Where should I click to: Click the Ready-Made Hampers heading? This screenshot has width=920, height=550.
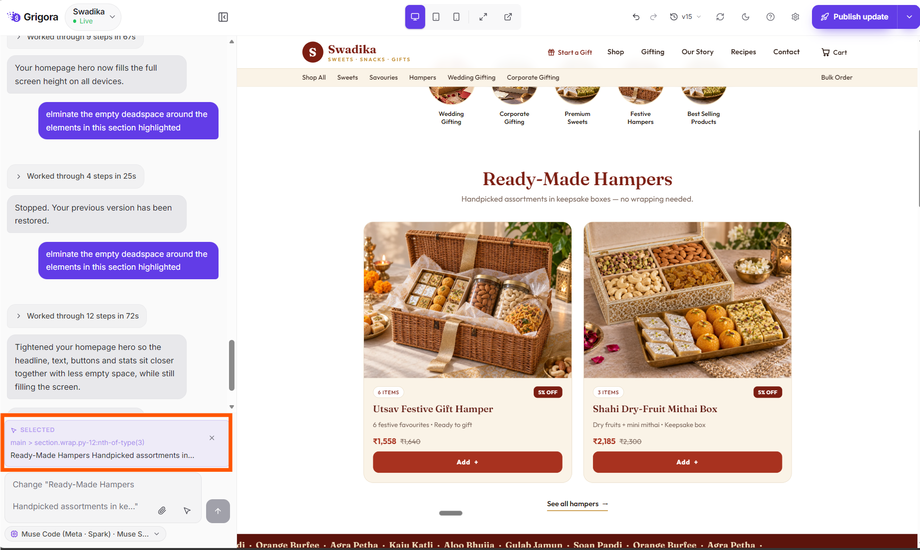pyautogui.click(x=577, y=179)
